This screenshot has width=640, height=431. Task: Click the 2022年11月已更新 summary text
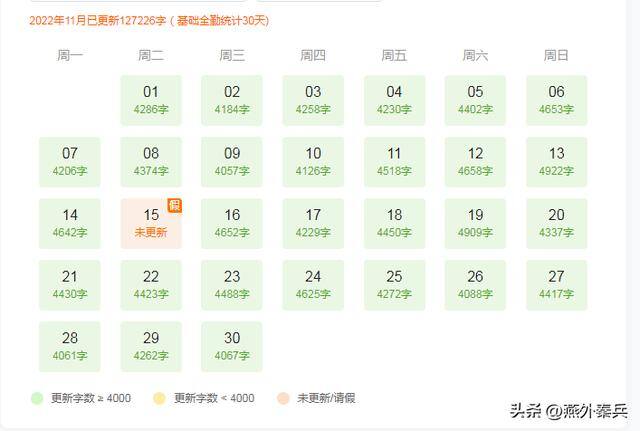[x=149, y=20]
